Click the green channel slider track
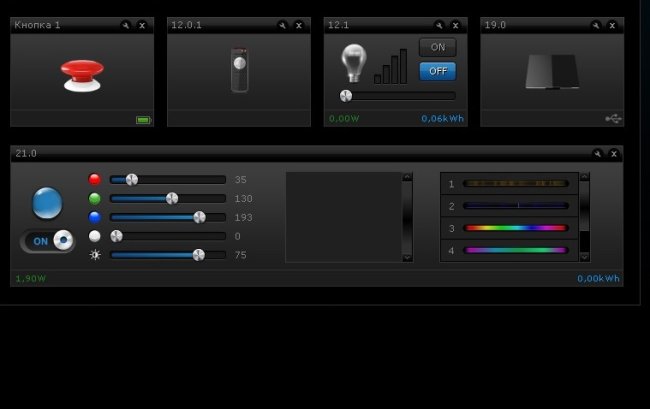The height and width of the screenshot is (409, 650). (x=167, y=199)
